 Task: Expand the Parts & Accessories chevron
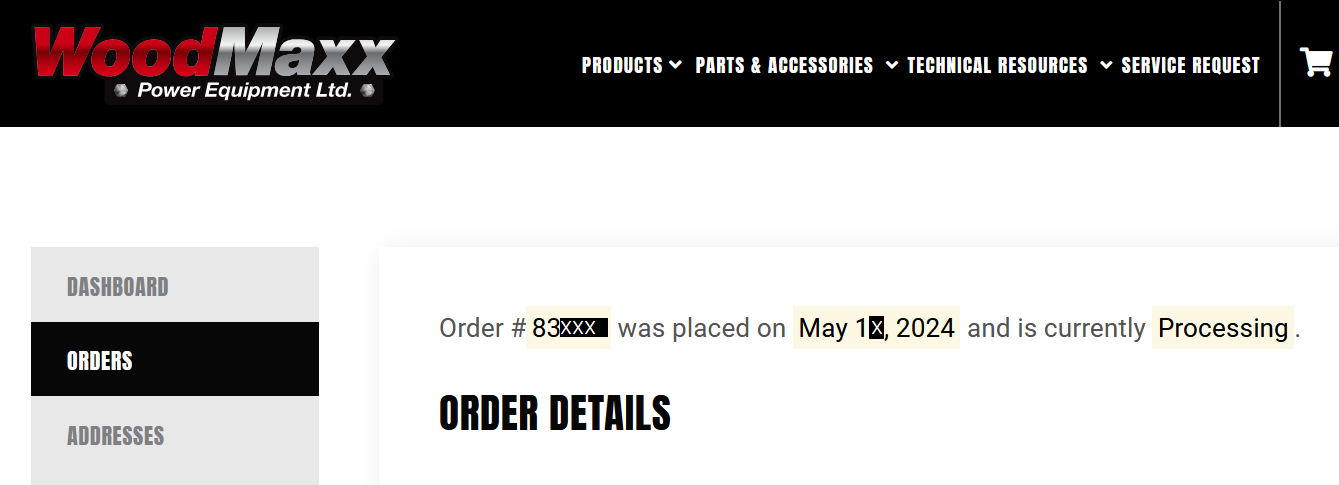[x=892, y=66]
